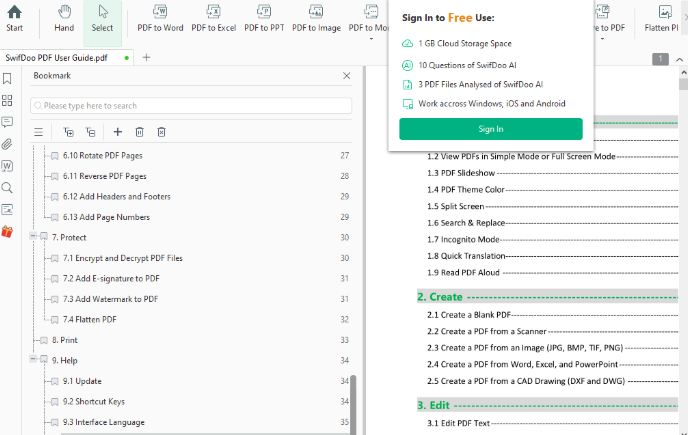Open bookmark 9.3 Interface Language
This screenshot has height=435, width=688.
pos(104,422)
